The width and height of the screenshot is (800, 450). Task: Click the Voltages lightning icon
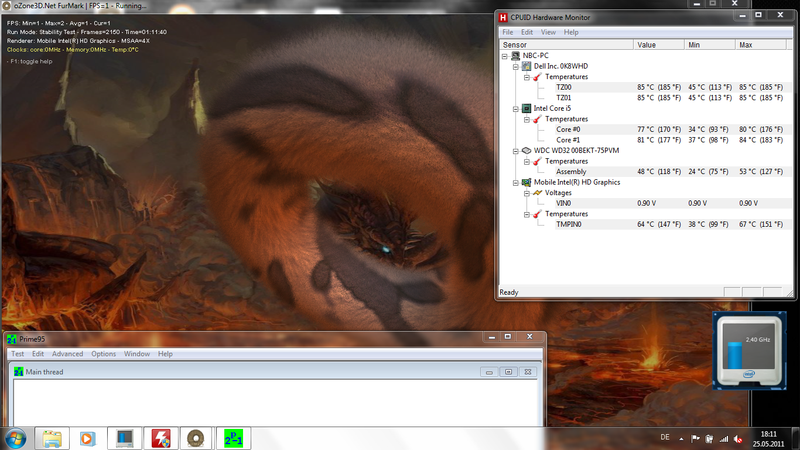(537, 193)
